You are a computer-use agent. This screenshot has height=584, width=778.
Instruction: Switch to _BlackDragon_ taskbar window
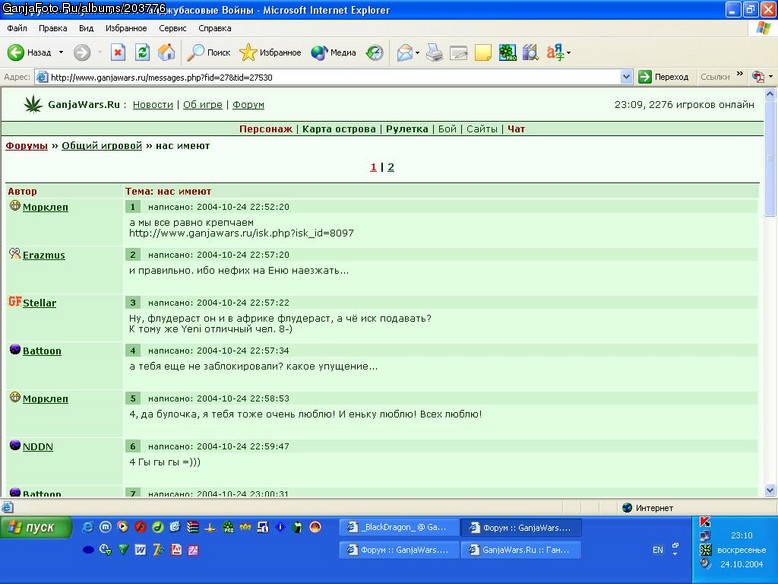pyautogui.click(x=398, y=527)
